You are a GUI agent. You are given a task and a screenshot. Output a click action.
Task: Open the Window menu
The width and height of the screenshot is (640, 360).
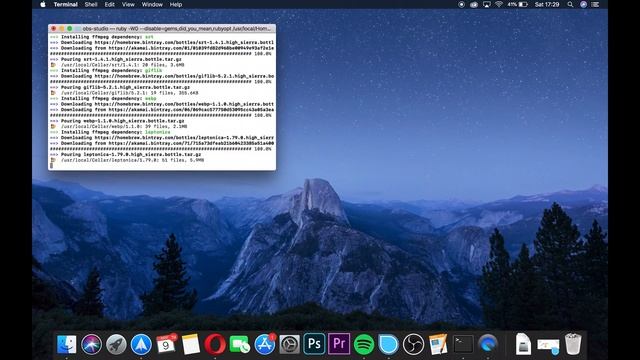(152, 4)
